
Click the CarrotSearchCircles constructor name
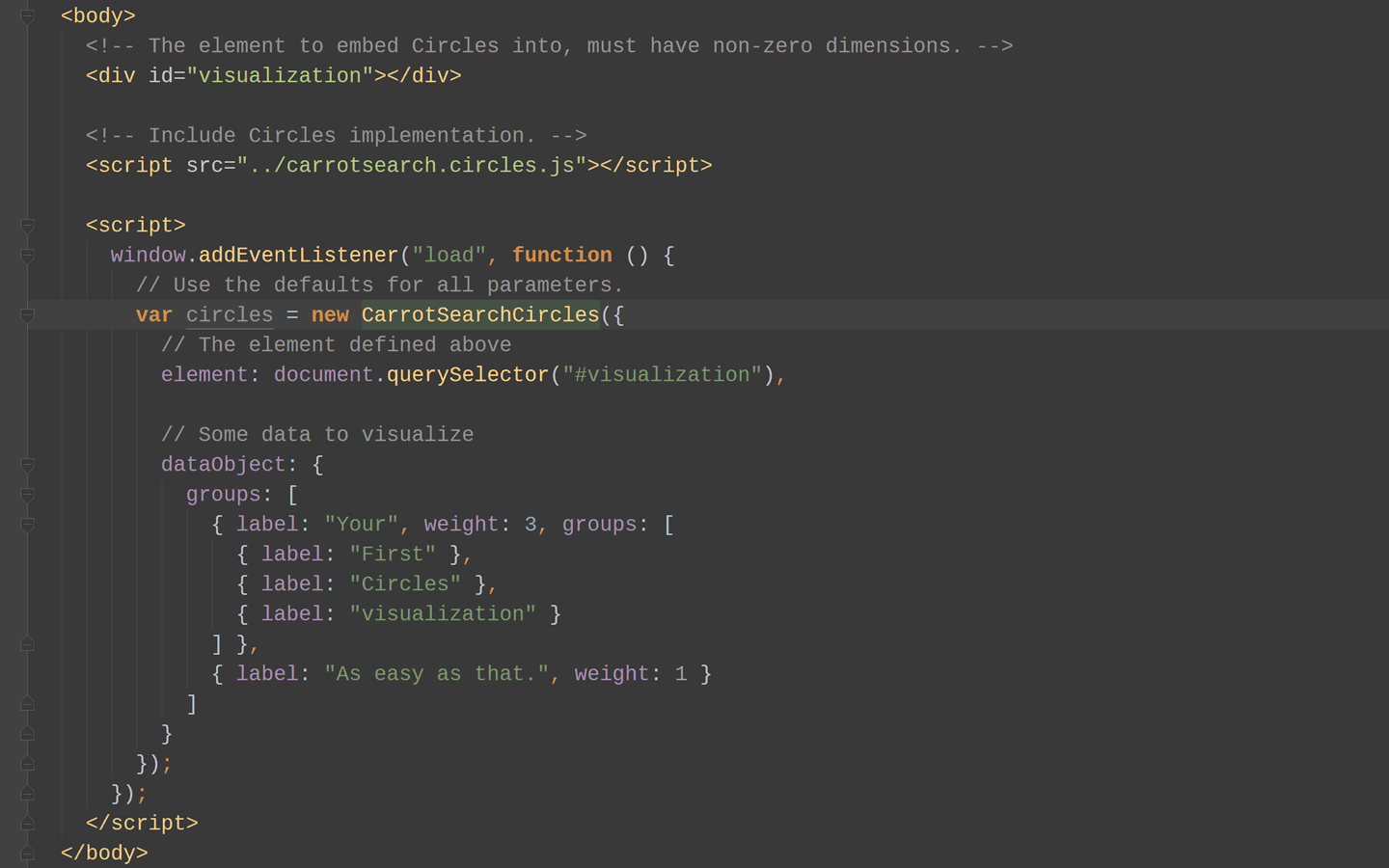pos(480,315)
